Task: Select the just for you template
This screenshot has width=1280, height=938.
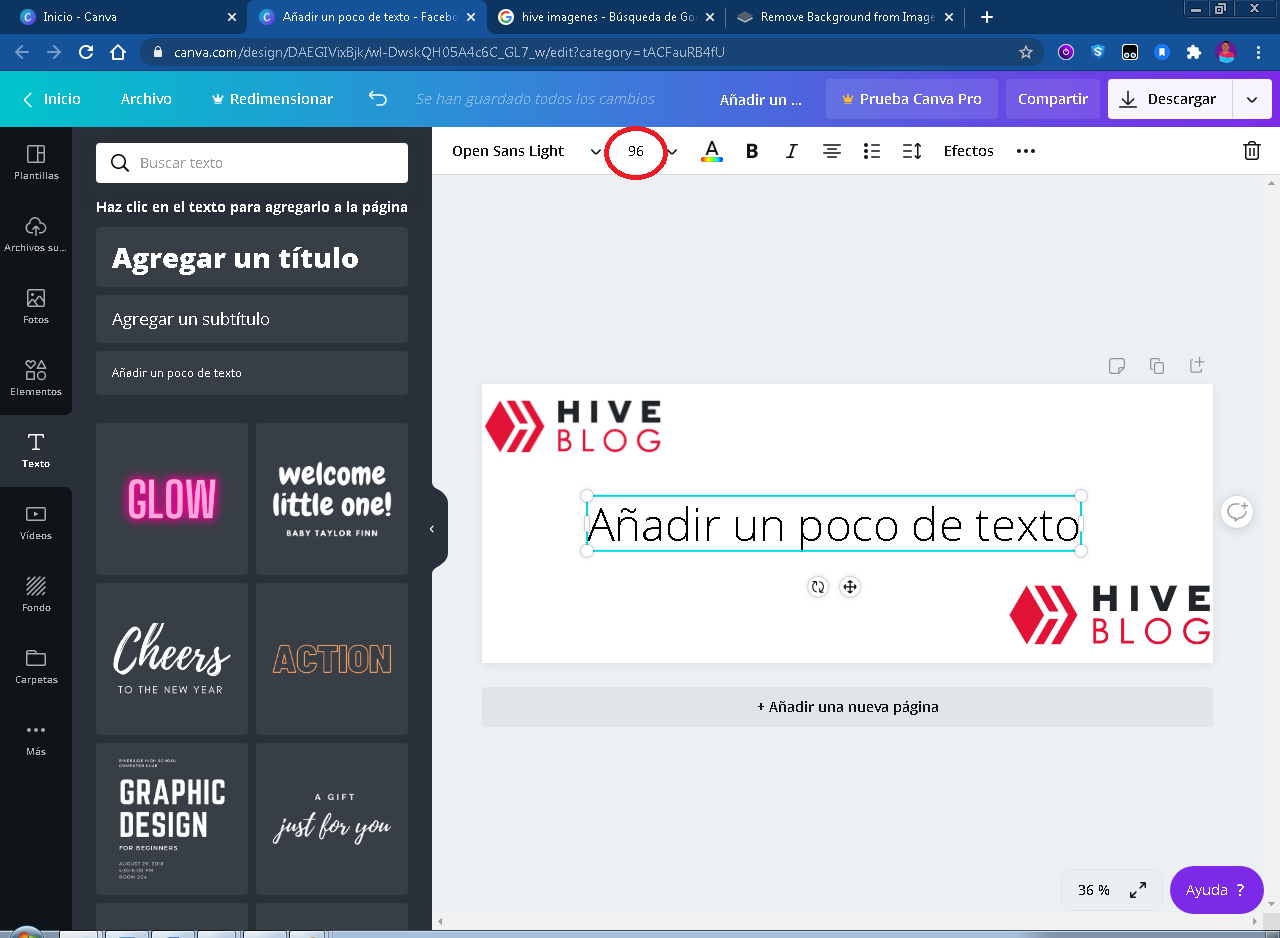Action: coord(332,819)
